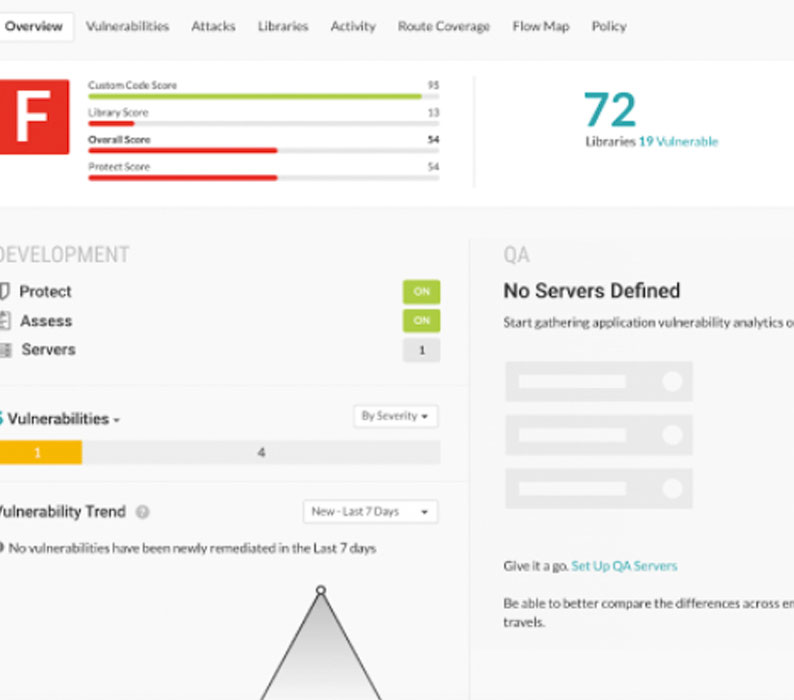The width and height of the screenshot is (794, 700).
Task: Click the gray severity bar segment showing 4
Action: [261, 453]
